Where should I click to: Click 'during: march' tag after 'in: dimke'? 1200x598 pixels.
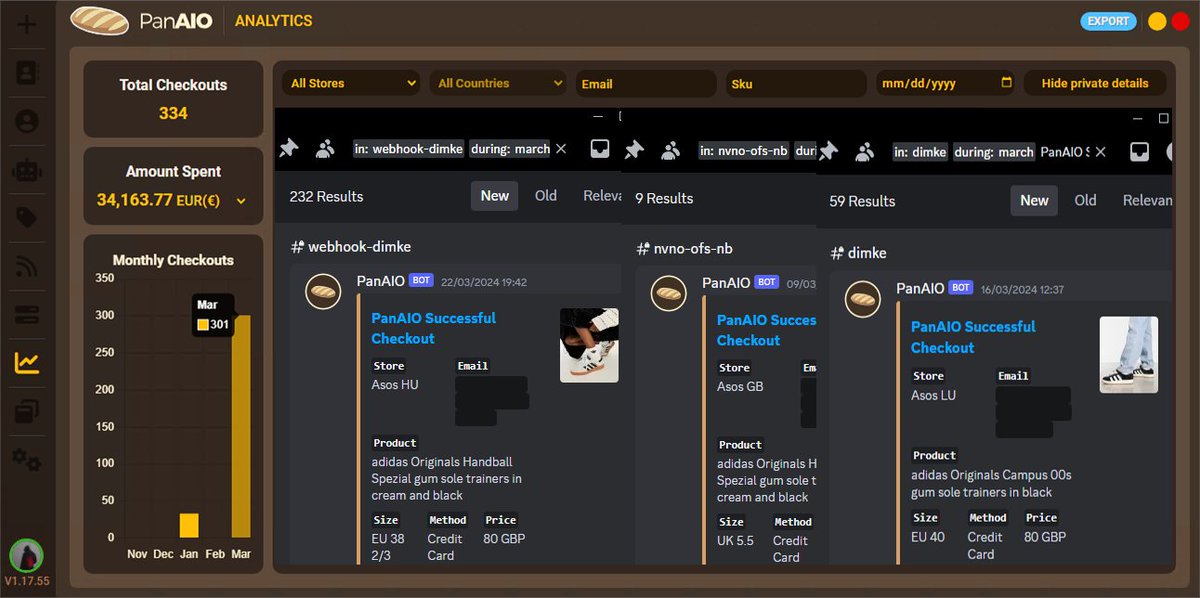994,152
